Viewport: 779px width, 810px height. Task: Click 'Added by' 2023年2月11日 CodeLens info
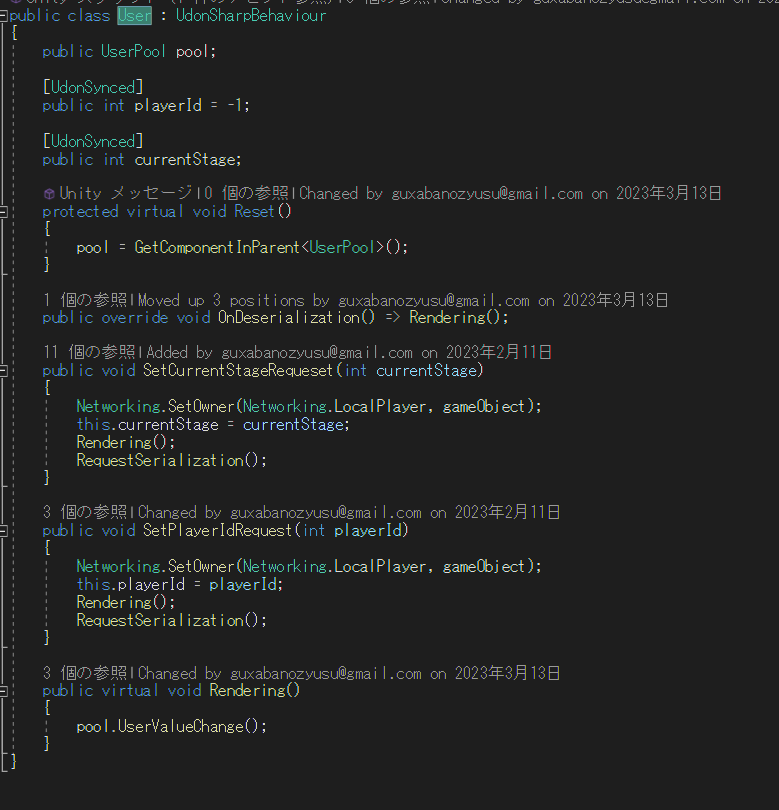[349, 352]
